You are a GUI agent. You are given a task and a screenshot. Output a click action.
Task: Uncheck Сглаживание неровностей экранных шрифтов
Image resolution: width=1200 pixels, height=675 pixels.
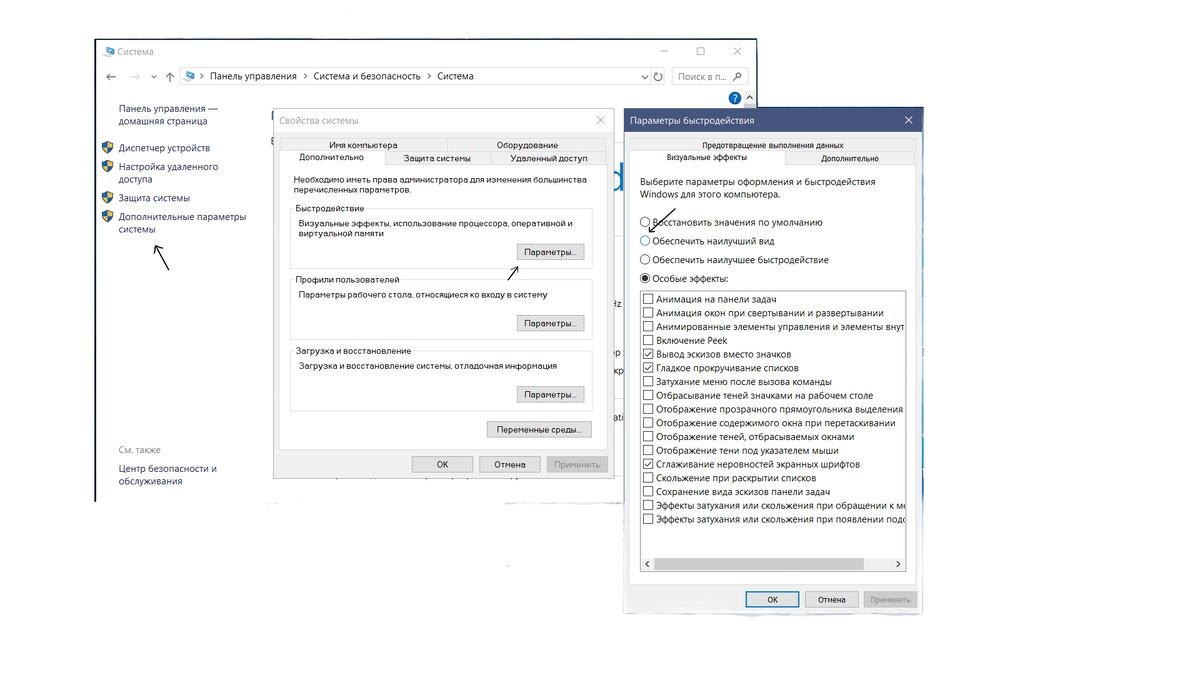[649, 464]
